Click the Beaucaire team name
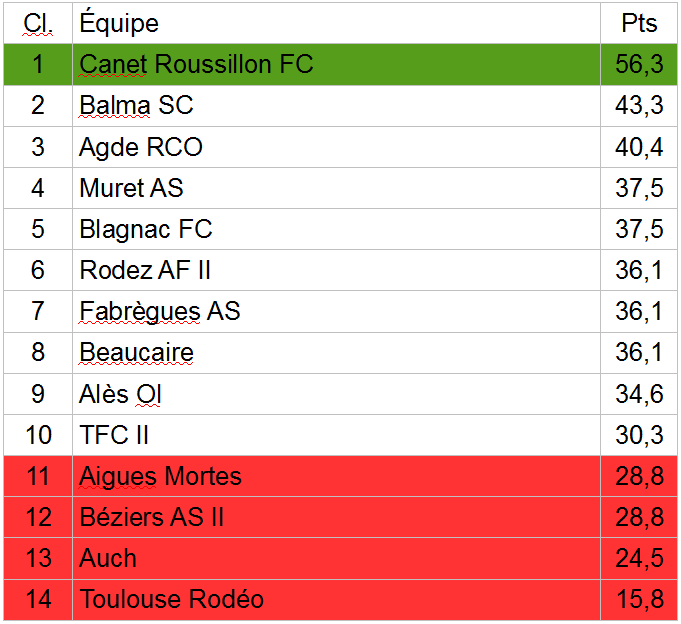This screenshot has width=681, height=624. coord(136,353)
